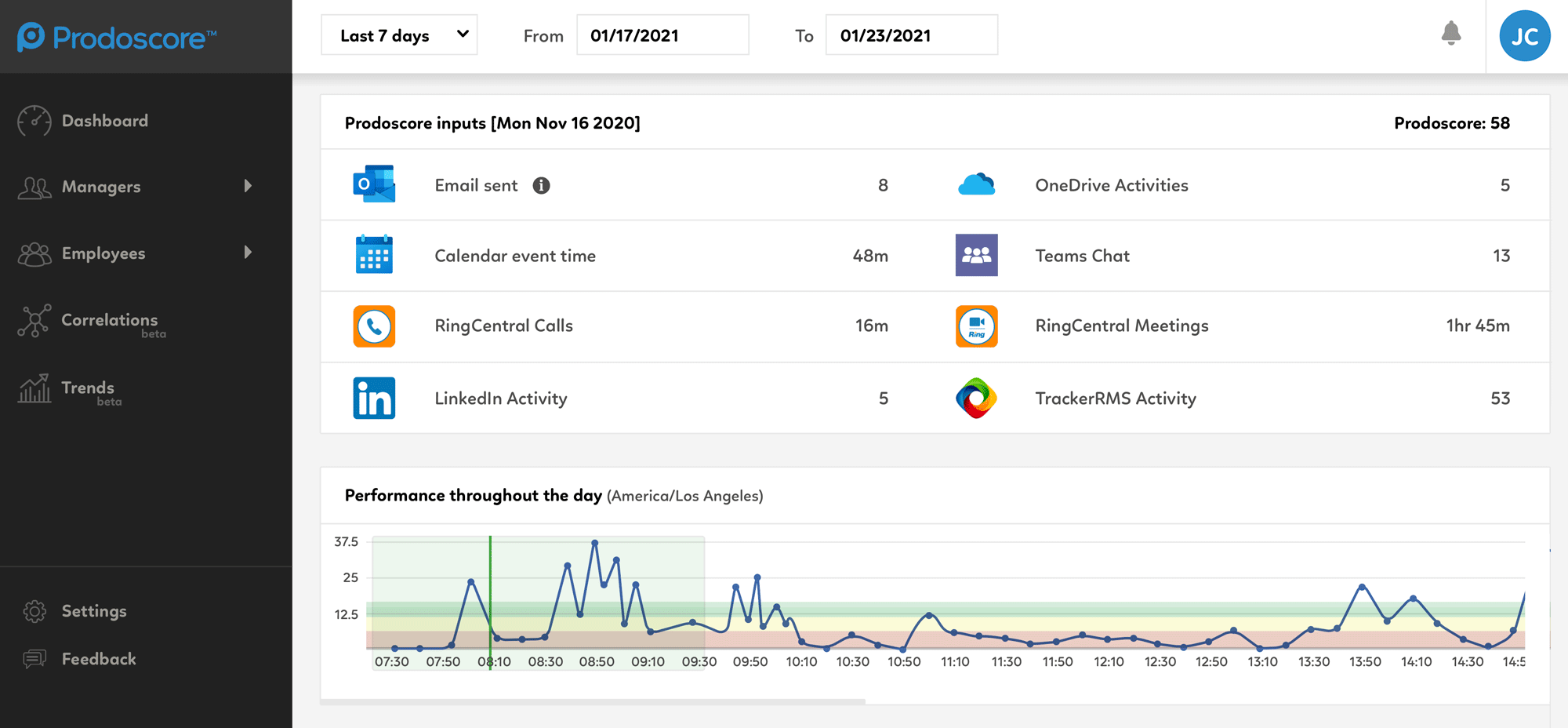The height and width of the screenshot is (728, 1568).
Task: Click the 48m calendar value
Action: click(x=870, y=256)
